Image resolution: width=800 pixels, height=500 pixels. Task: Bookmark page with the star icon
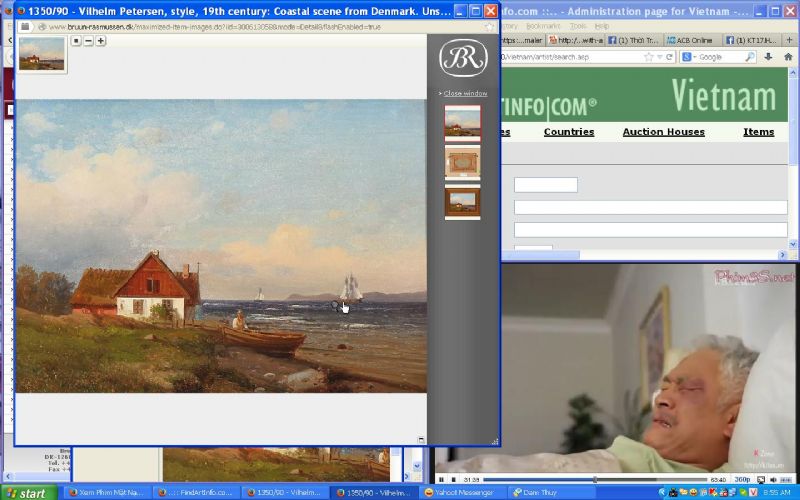tap(648, 57)
